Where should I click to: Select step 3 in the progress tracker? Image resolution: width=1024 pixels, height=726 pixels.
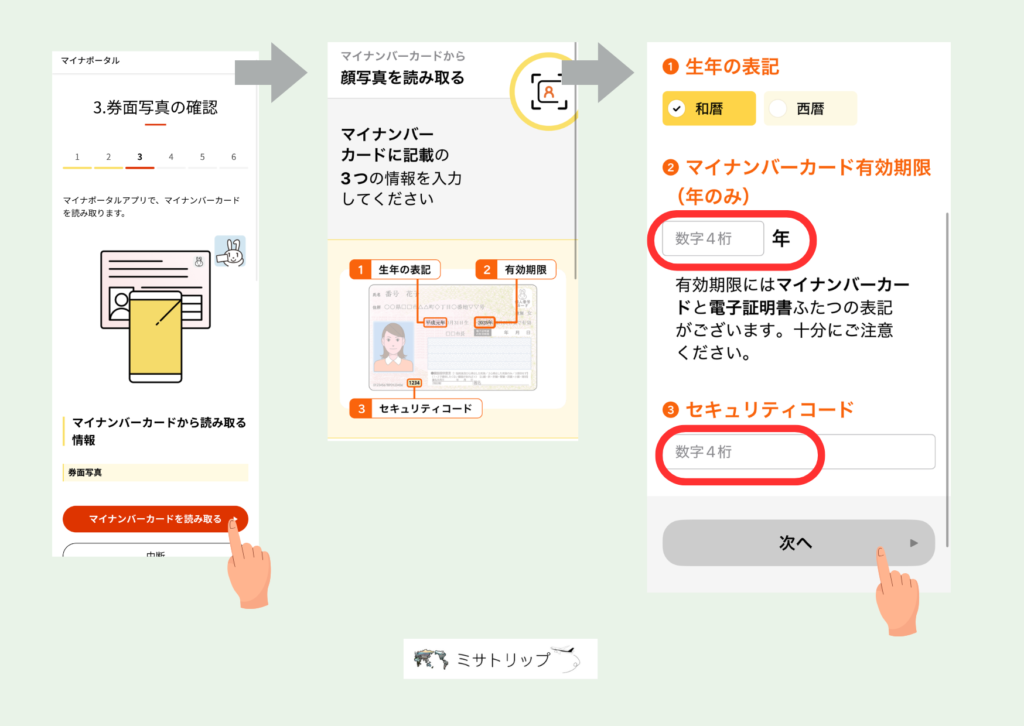tap(139, 157)
